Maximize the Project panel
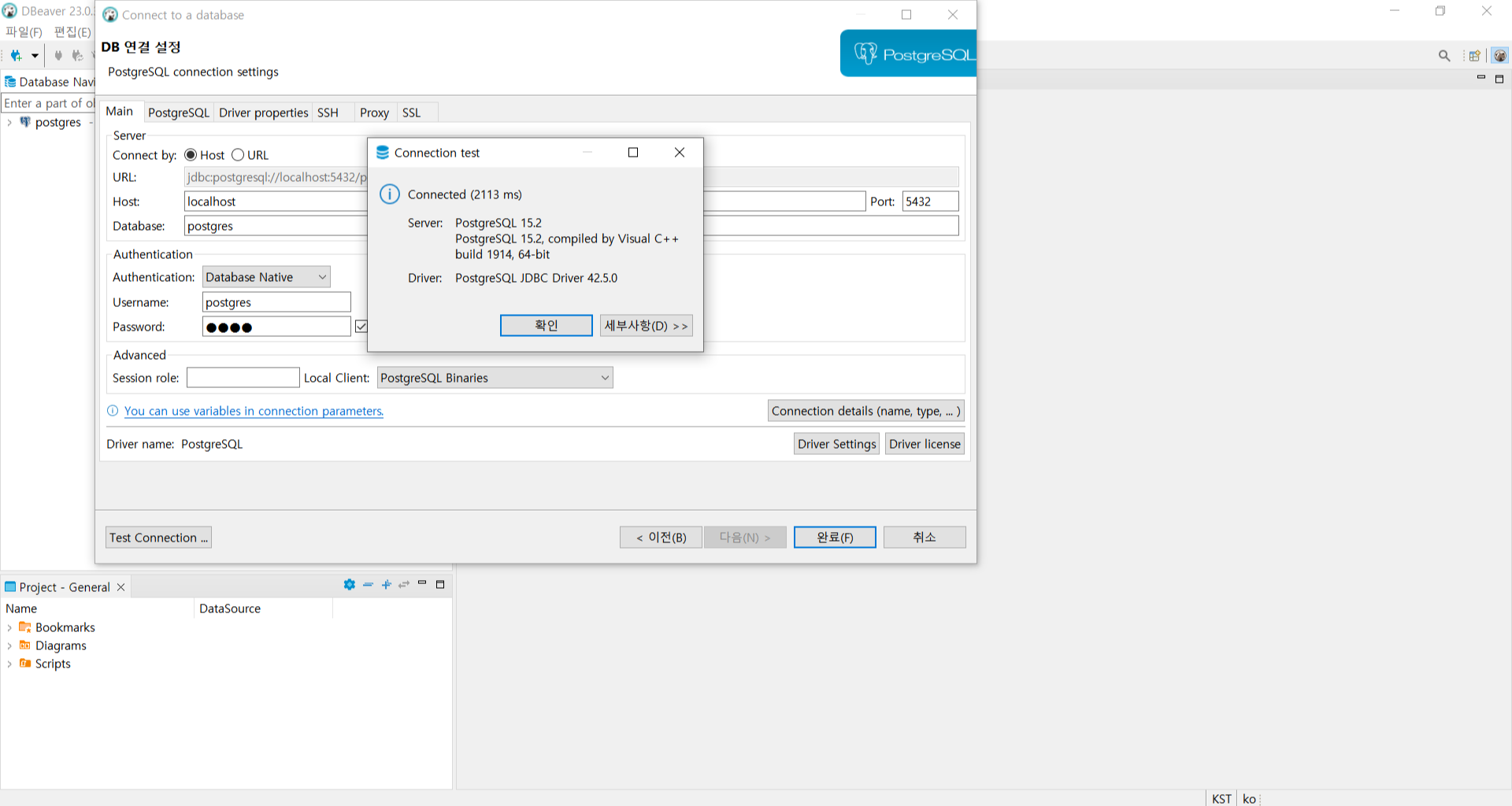Screen dimensions: 1512x806 click(440, 584)
